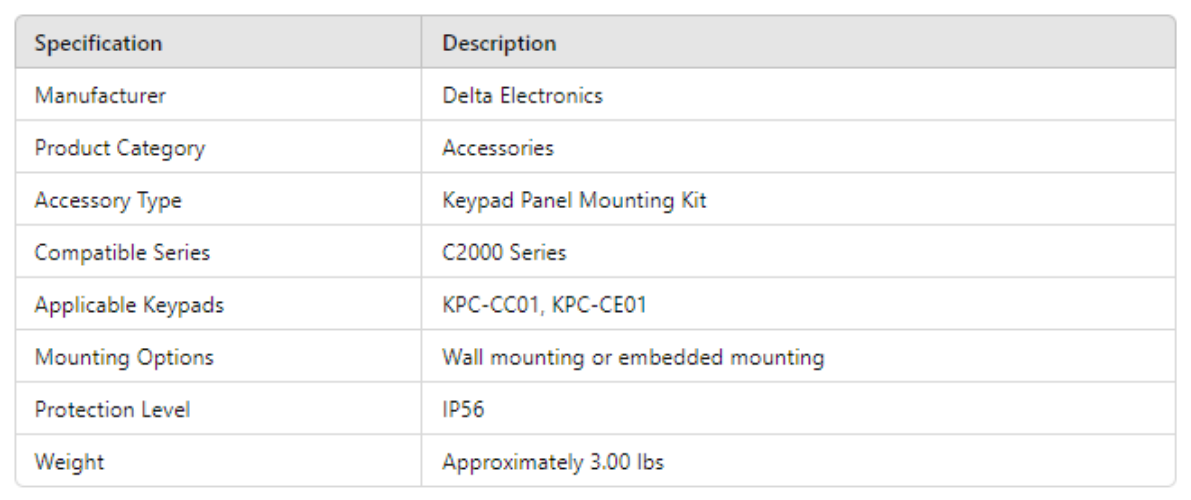
Task: Click the Accessories value cell
Action: point(498,148)
